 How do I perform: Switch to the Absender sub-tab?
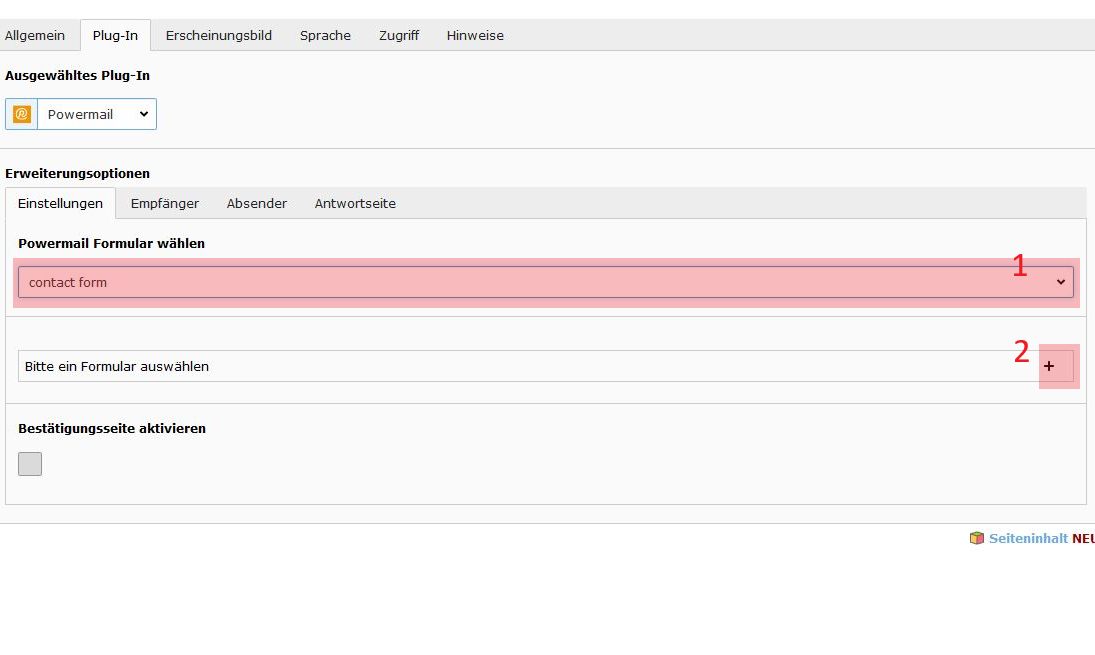tap(257, 203)
